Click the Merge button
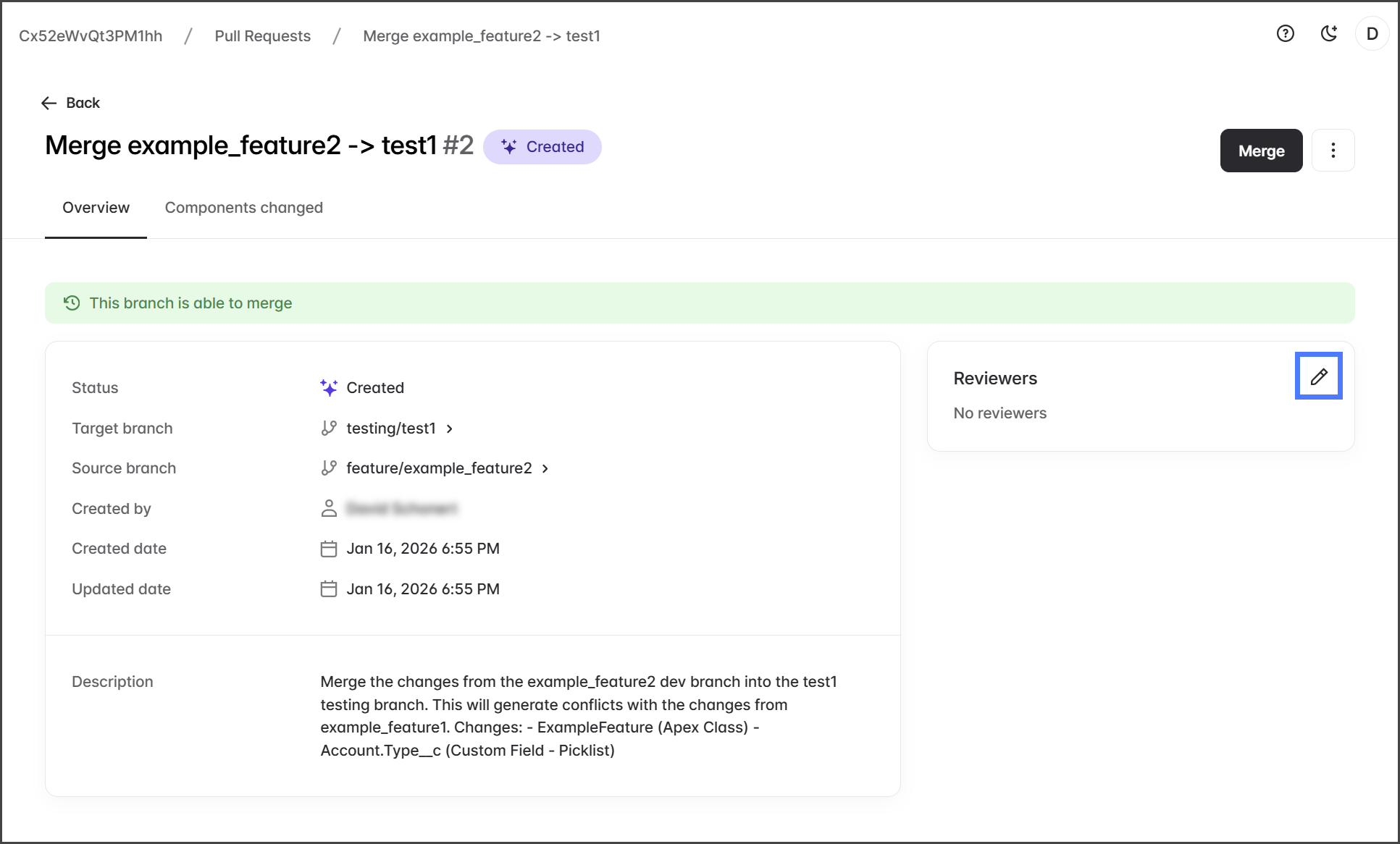 point(1261,151)
